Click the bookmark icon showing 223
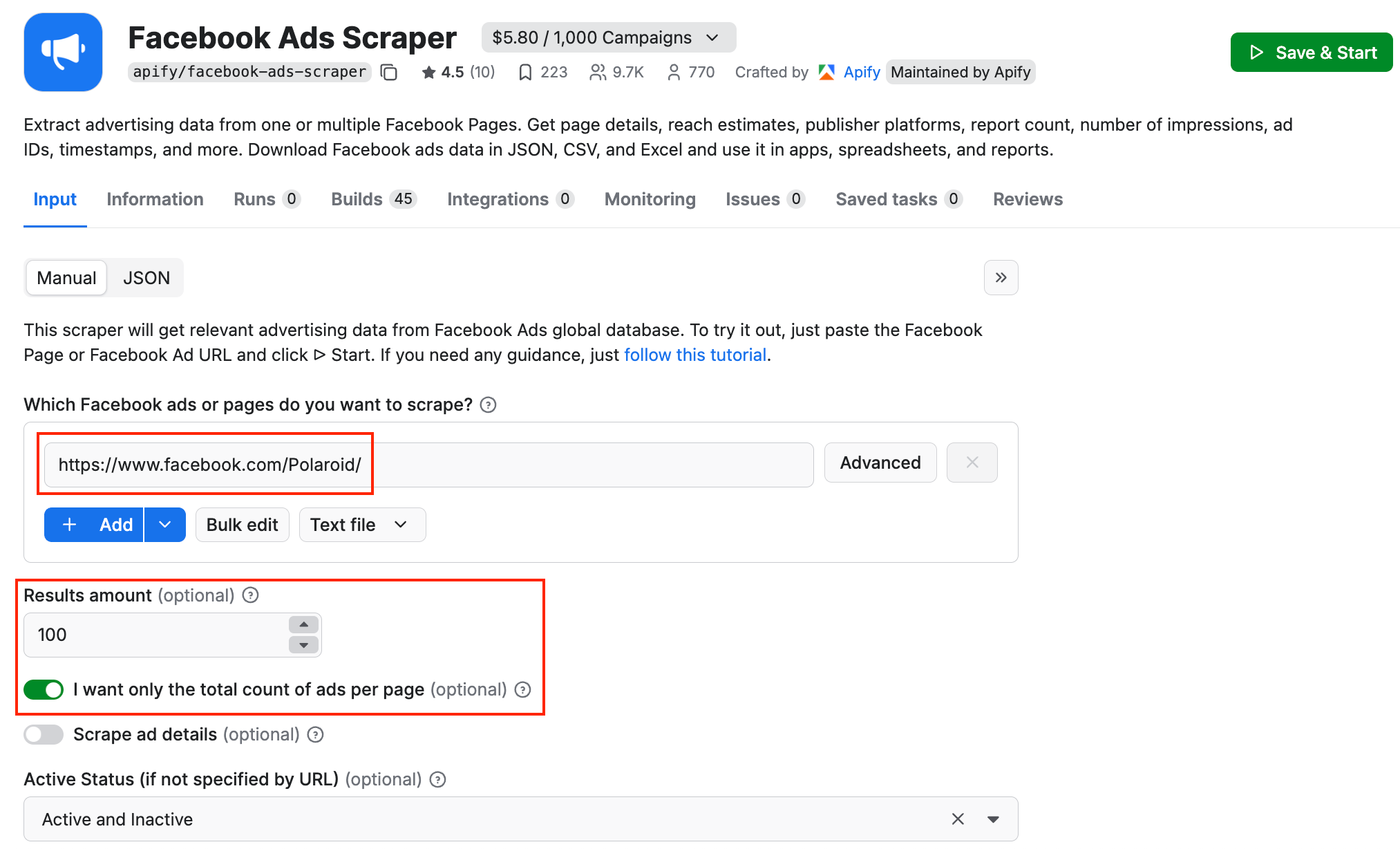The image size is (1400, 849). (x=527, y=72)
